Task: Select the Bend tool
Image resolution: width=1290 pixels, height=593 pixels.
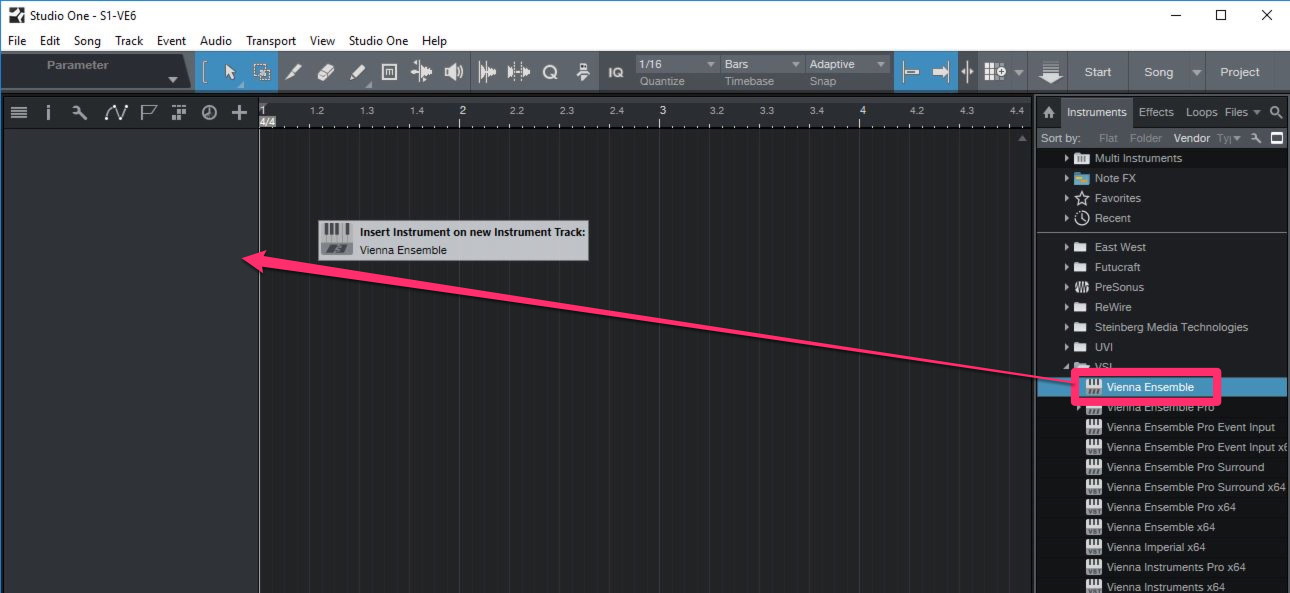Action: (x=421, y=72)
